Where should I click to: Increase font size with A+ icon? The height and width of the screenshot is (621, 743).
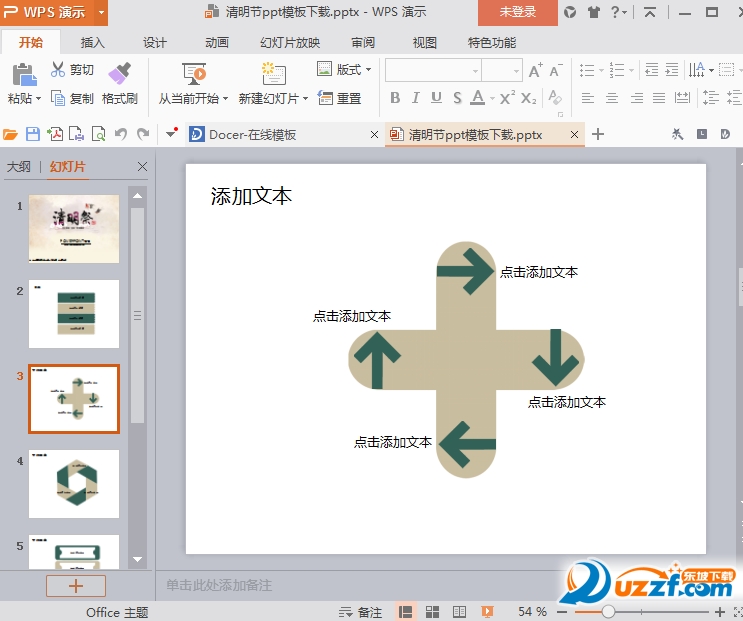pyautogui.click(x=535, y=71)
